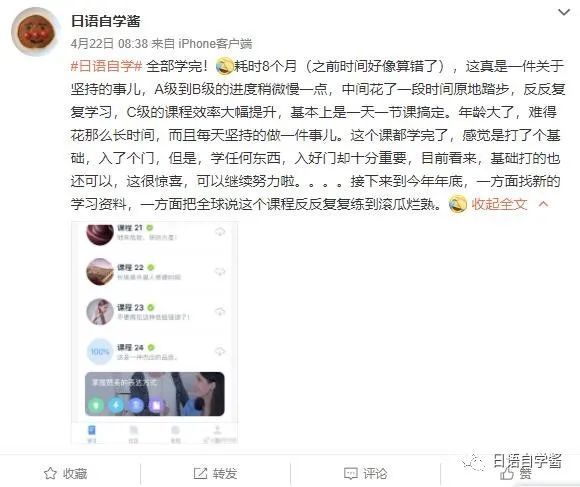
Task: Click the cloud download icon for 课程 21
Action: pos(220,232)
